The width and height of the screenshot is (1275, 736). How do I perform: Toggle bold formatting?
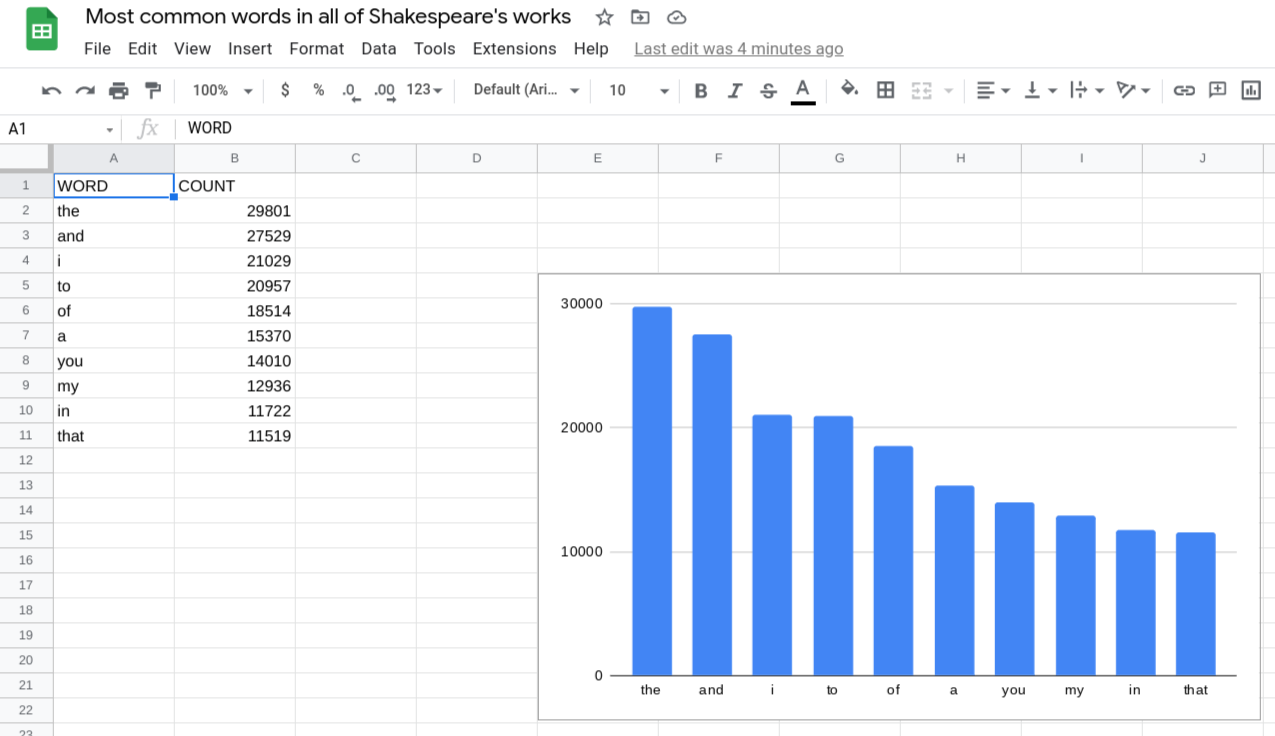pos(700,90)
